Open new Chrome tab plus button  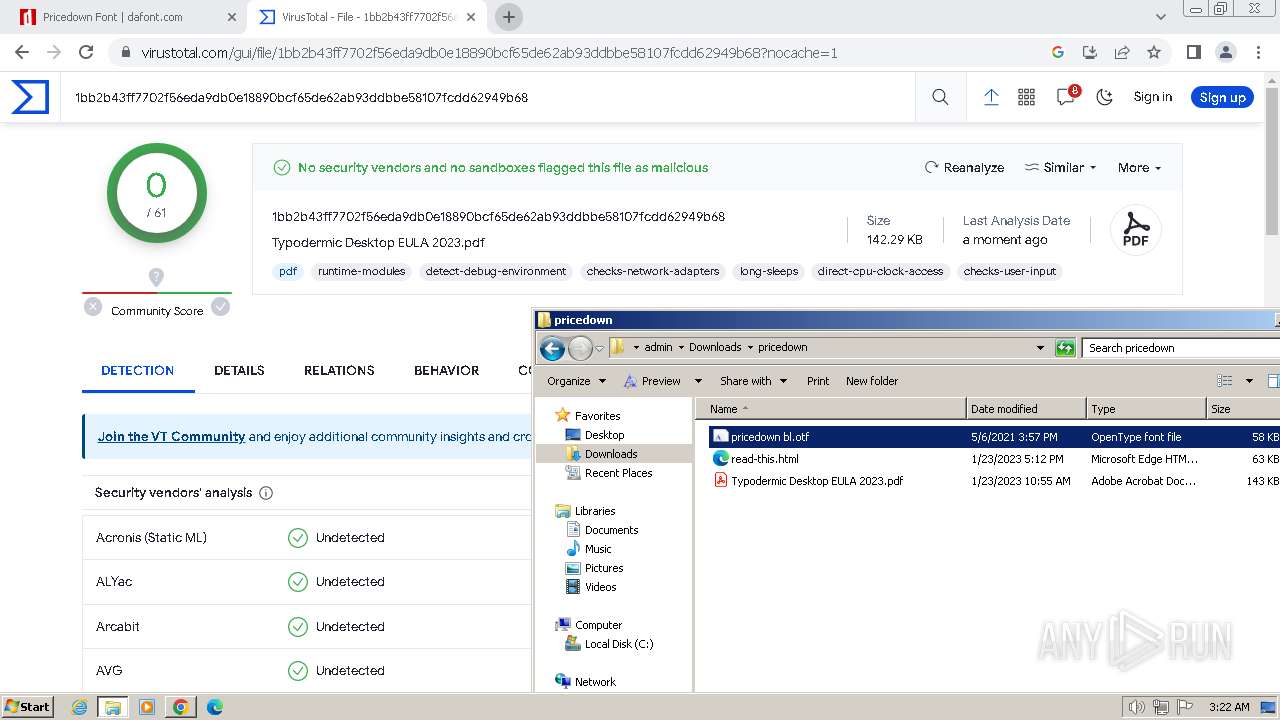click(x=509, y=17)
